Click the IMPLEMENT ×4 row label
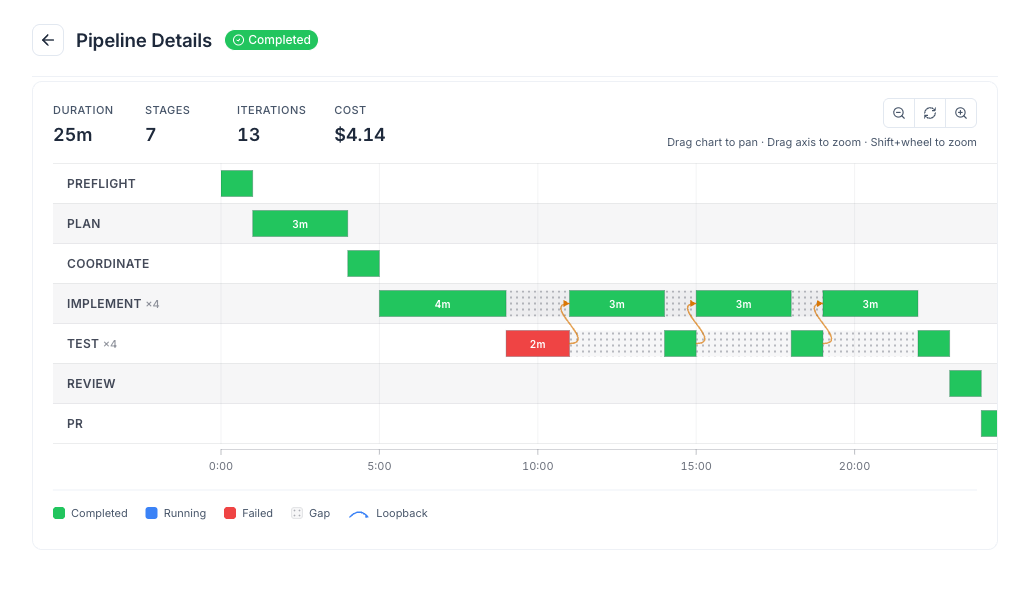This screenshot has width=1030, height=600. [x=113, y=304]
